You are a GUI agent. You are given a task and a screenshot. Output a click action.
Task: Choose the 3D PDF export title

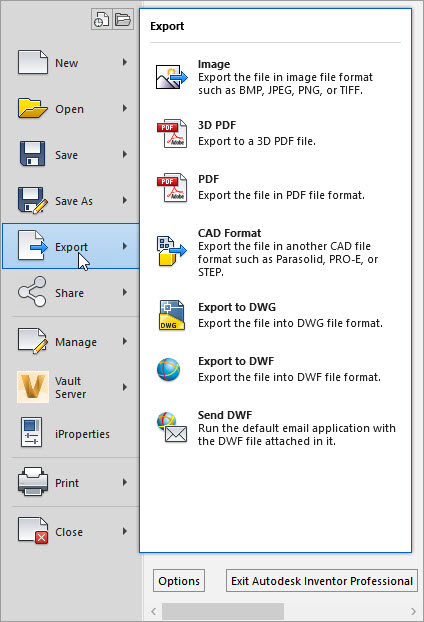[x=217, y=125]
